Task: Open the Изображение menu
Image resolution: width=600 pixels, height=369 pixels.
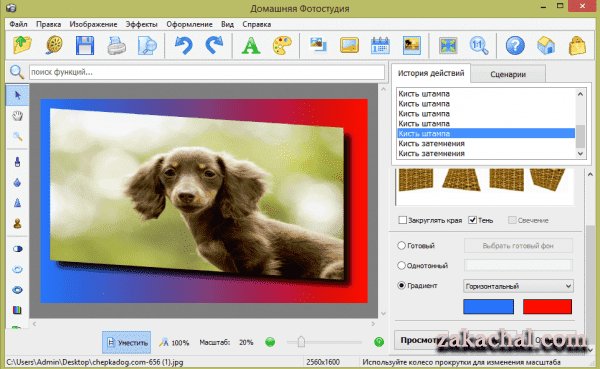Action: (93, 24)
